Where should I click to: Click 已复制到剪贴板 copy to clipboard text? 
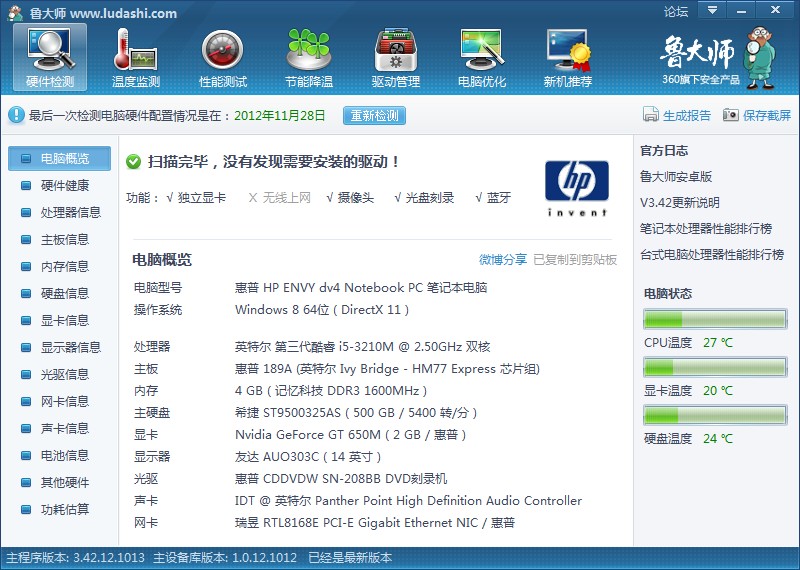click(575, 259)
